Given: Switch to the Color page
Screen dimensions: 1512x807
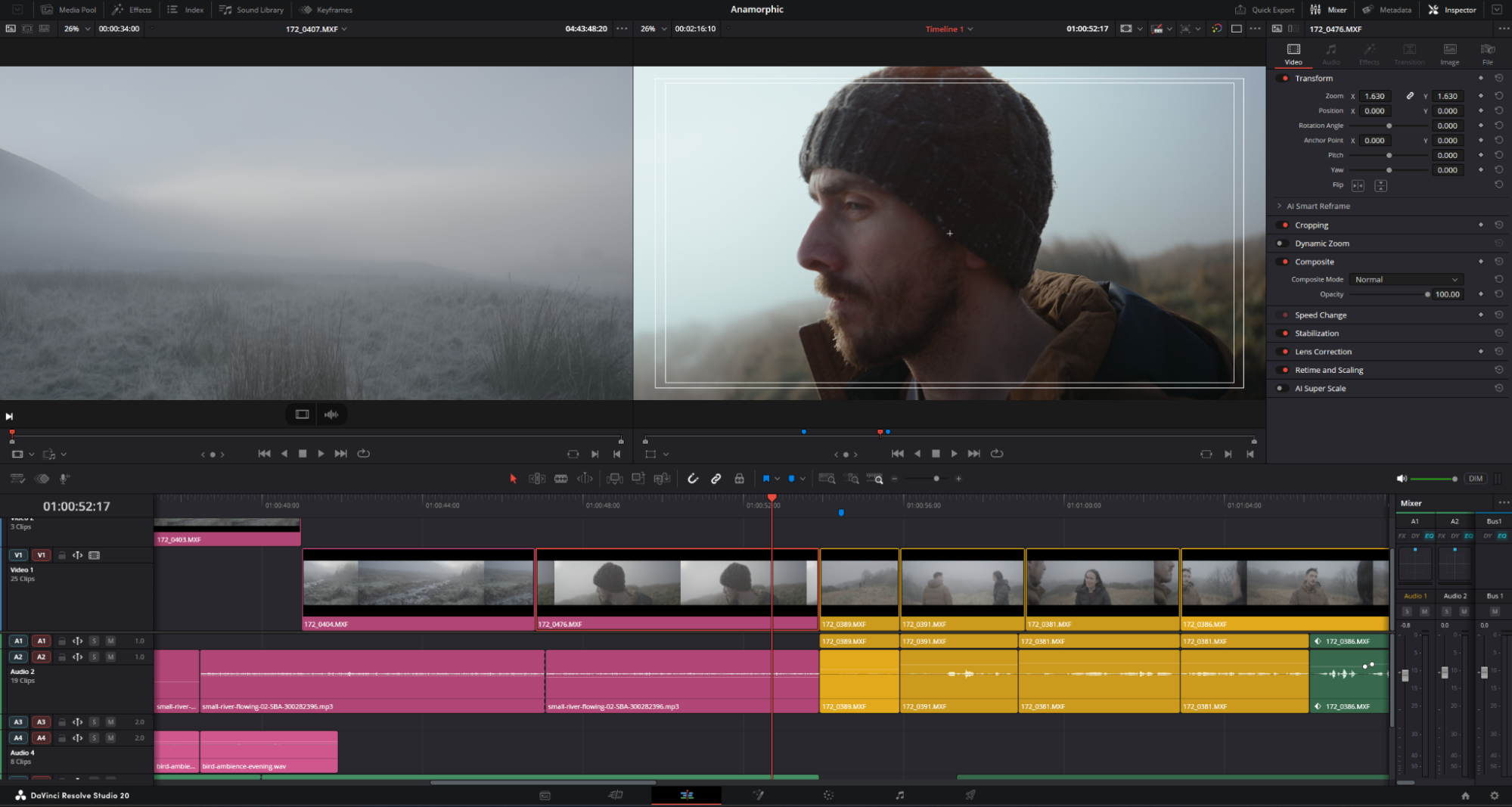Looking at the screenshot, I should point(828,795).
